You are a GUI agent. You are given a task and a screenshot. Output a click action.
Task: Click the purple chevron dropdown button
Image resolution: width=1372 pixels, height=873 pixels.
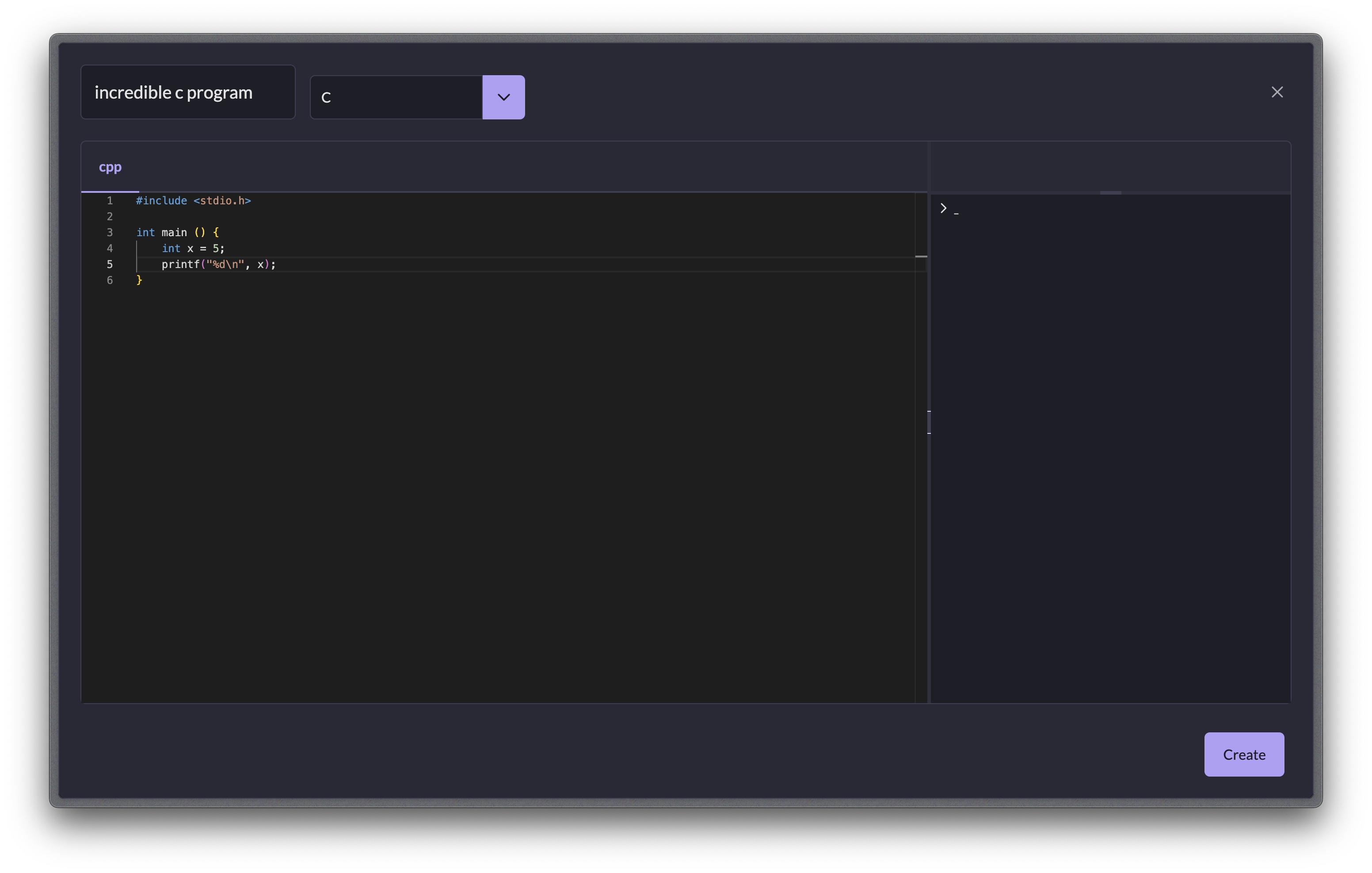(x=503, y=97)
